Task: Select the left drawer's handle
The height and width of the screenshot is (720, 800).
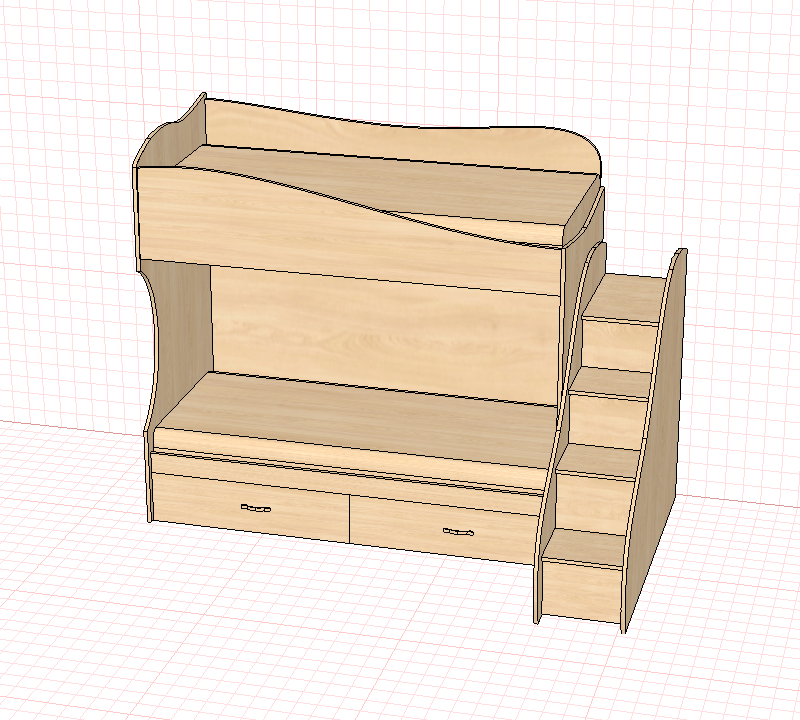Action: click(256, 508)
